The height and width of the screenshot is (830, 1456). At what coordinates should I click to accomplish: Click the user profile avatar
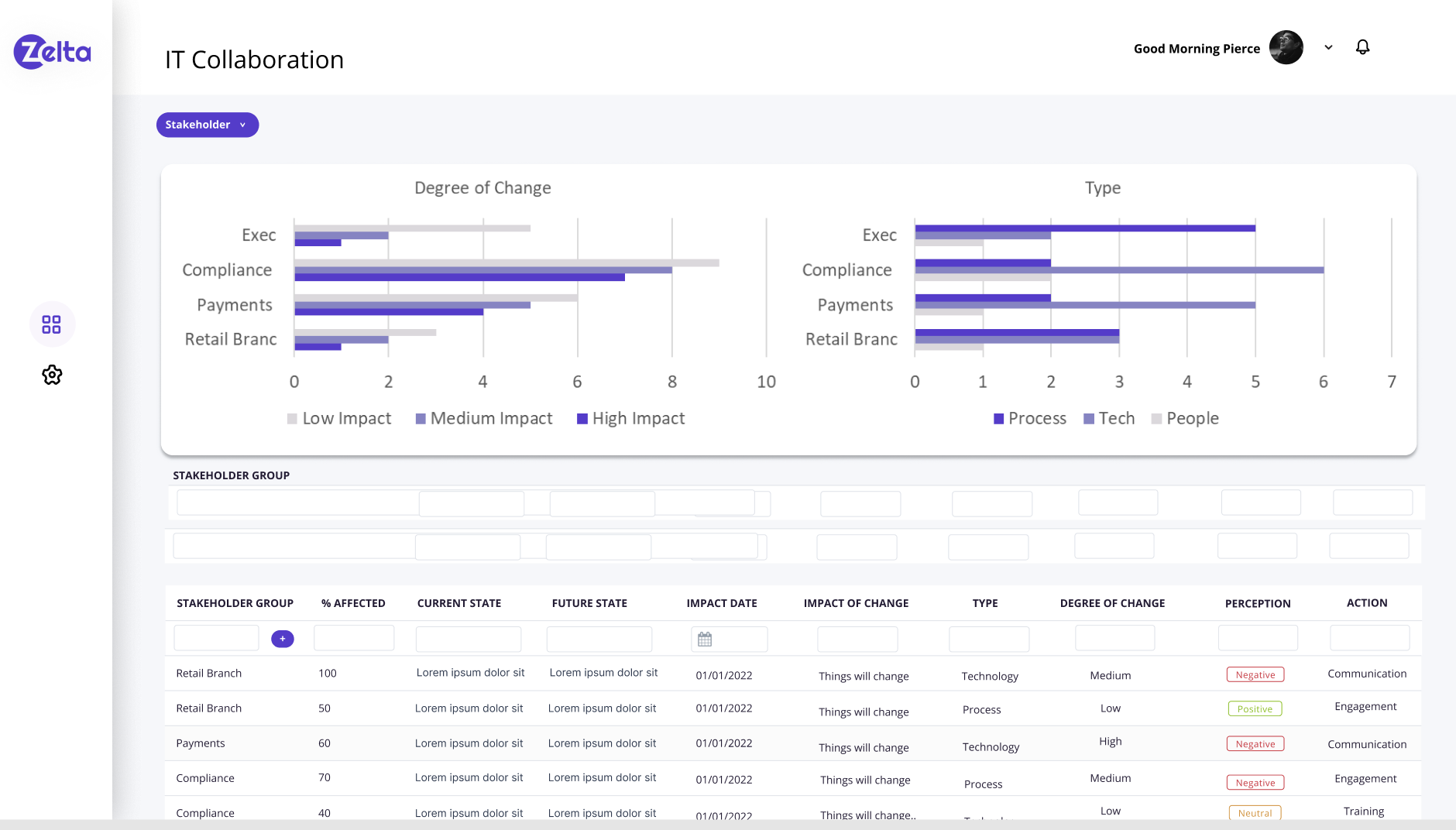coord(1286,48)
